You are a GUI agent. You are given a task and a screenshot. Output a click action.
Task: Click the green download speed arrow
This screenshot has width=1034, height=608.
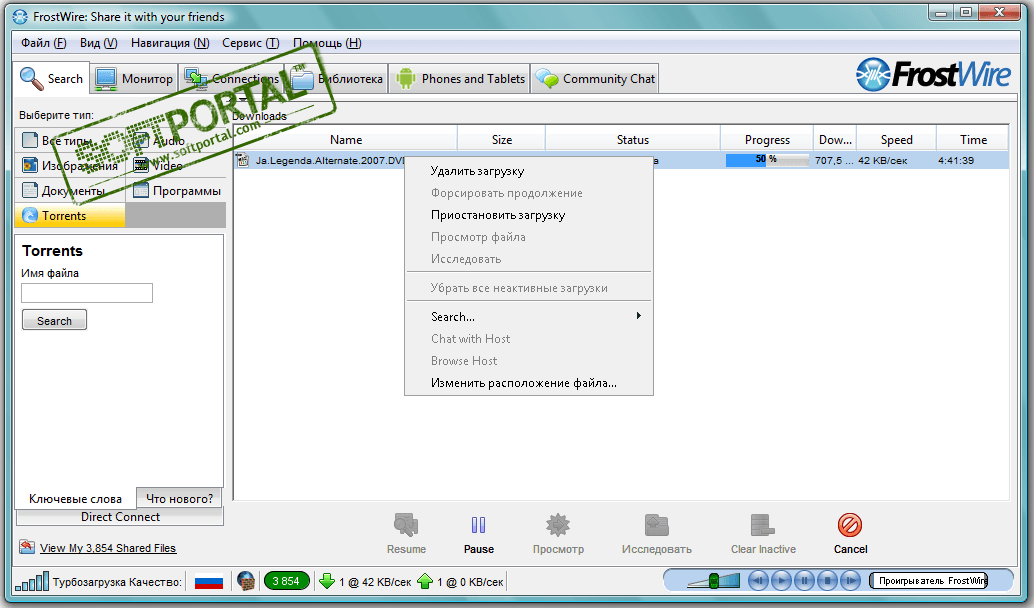tap(327, 582)
